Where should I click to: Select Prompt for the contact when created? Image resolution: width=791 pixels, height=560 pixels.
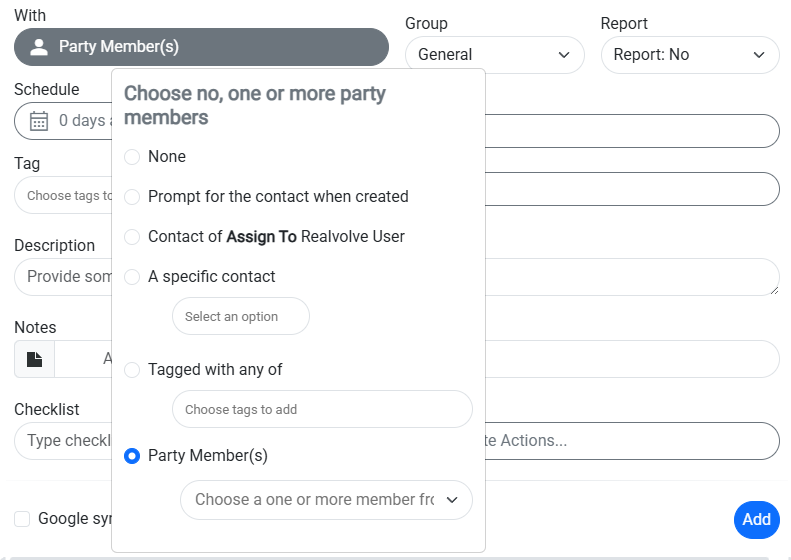[x=132, y=197]
